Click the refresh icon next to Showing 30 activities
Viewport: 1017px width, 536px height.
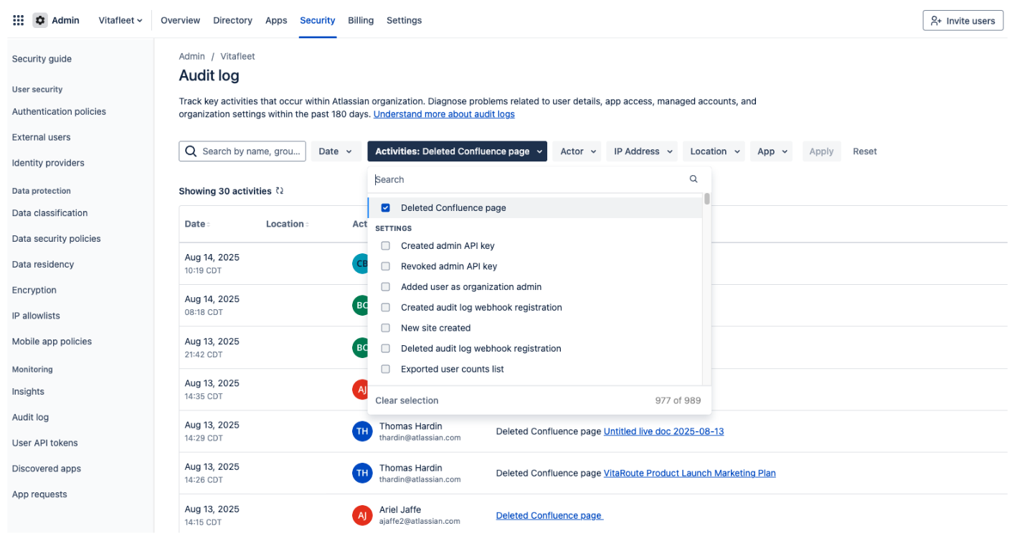click(x=280, y=191)
